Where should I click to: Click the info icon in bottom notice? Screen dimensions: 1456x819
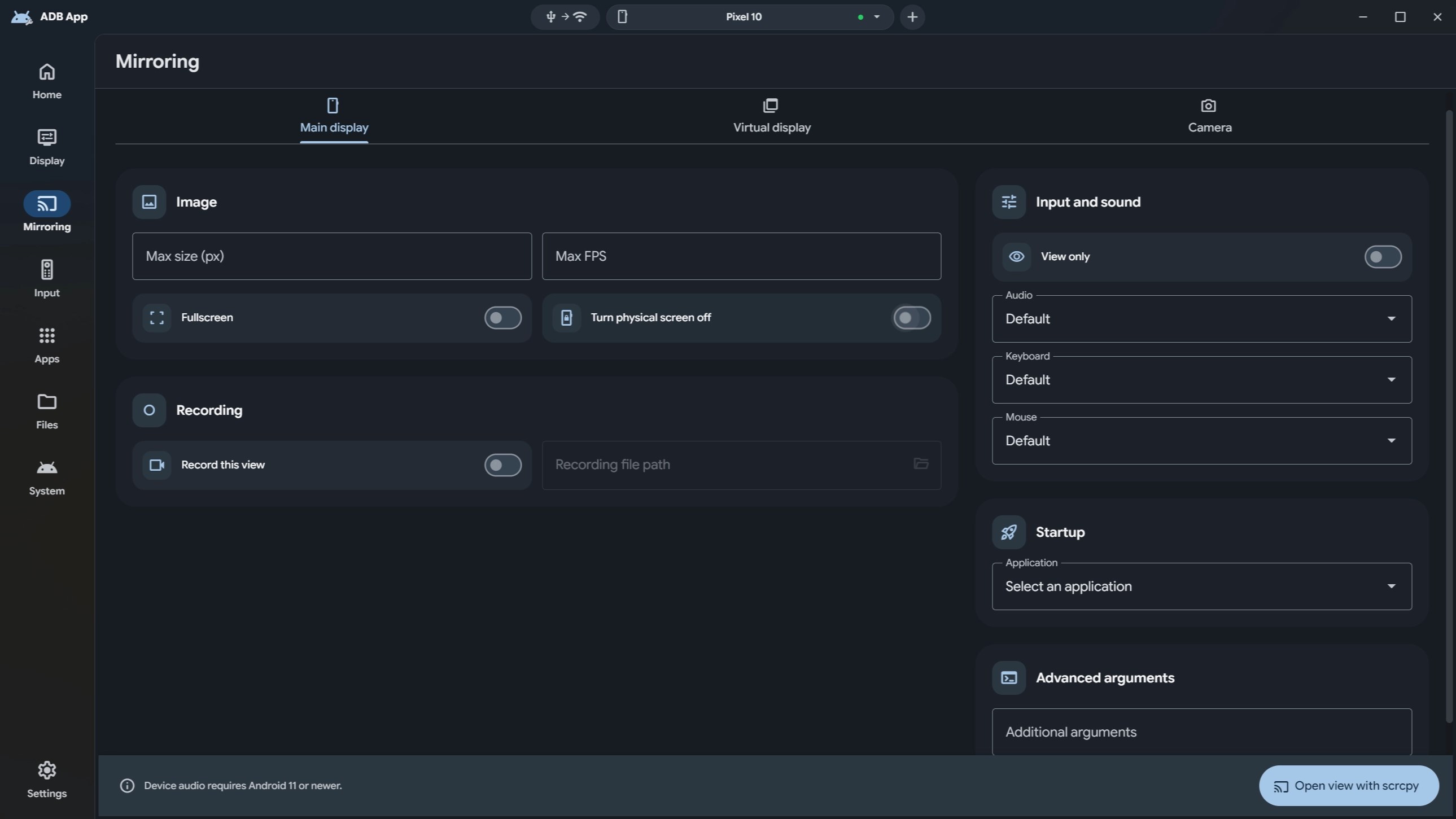click(127, 786)
